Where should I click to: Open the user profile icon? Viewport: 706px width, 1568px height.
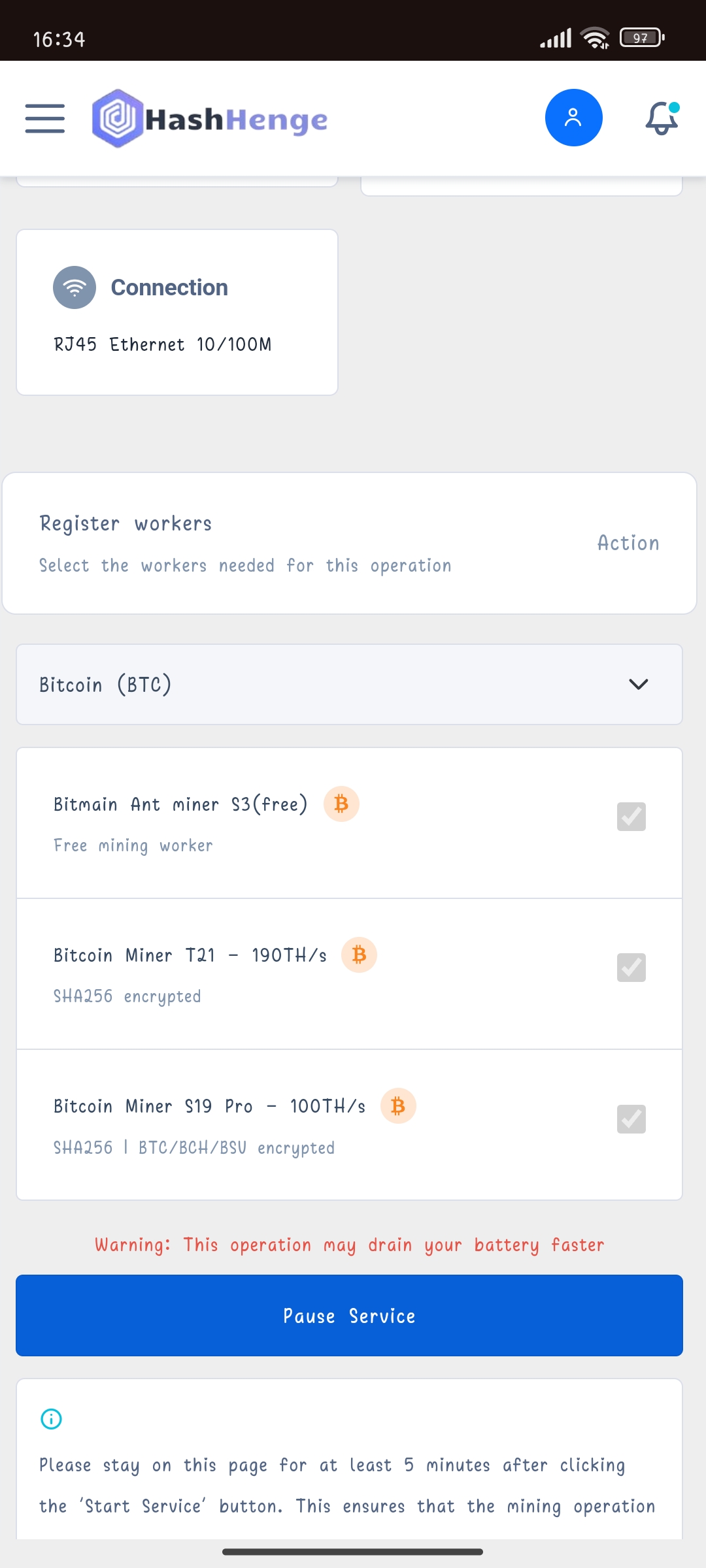[x=573, y=118]
